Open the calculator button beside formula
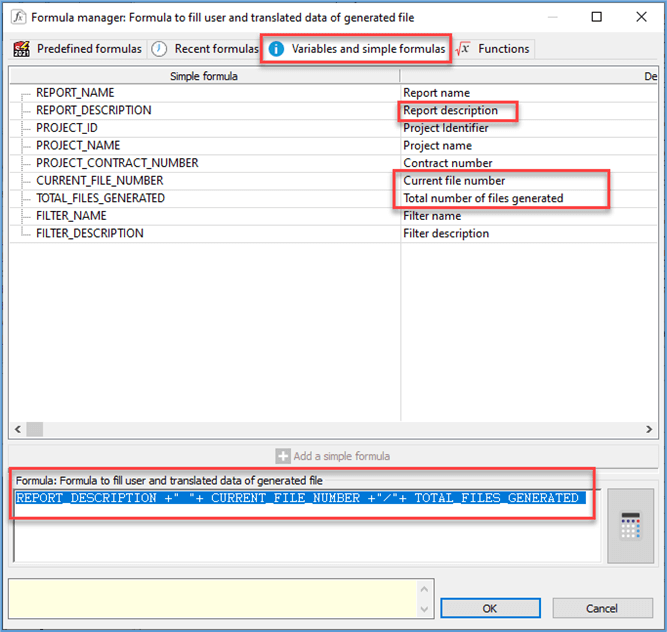The width and height of the screenshot is (667, 632). 630,526
